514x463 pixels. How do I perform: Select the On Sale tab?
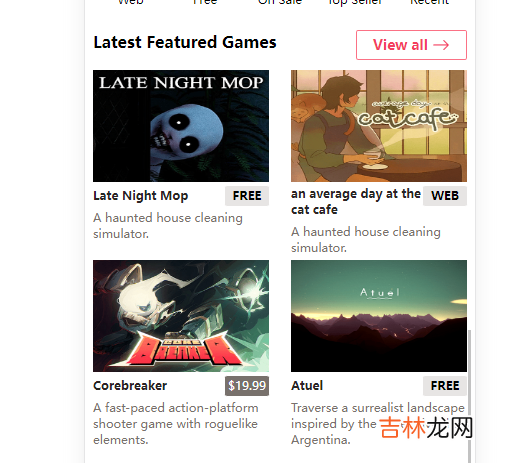280,2
